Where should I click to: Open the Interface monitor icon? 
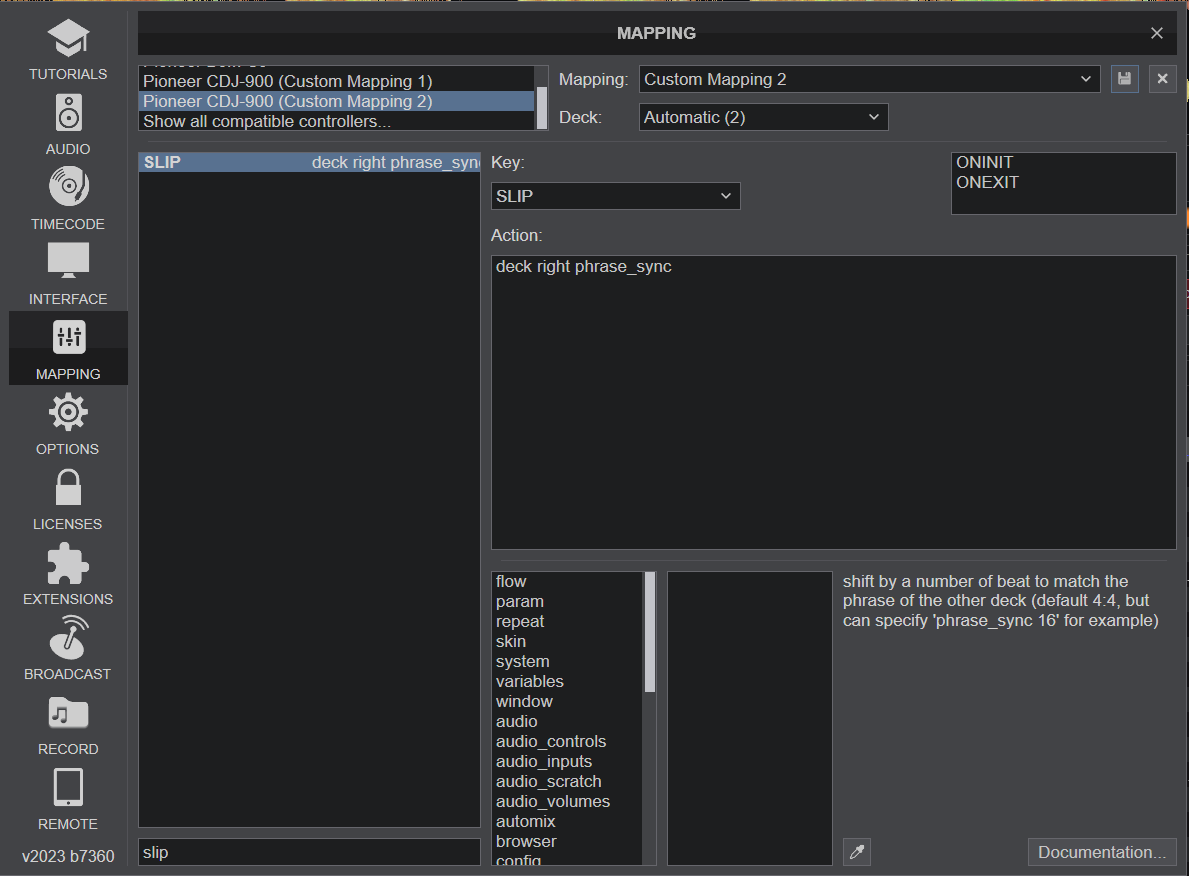point(68,260)
